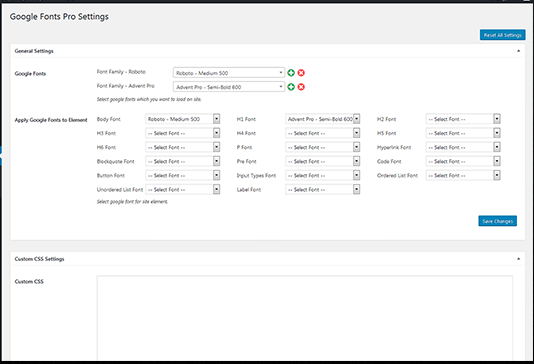
Task: Open the Pre Font dropdown
Action: pos(323,161)
